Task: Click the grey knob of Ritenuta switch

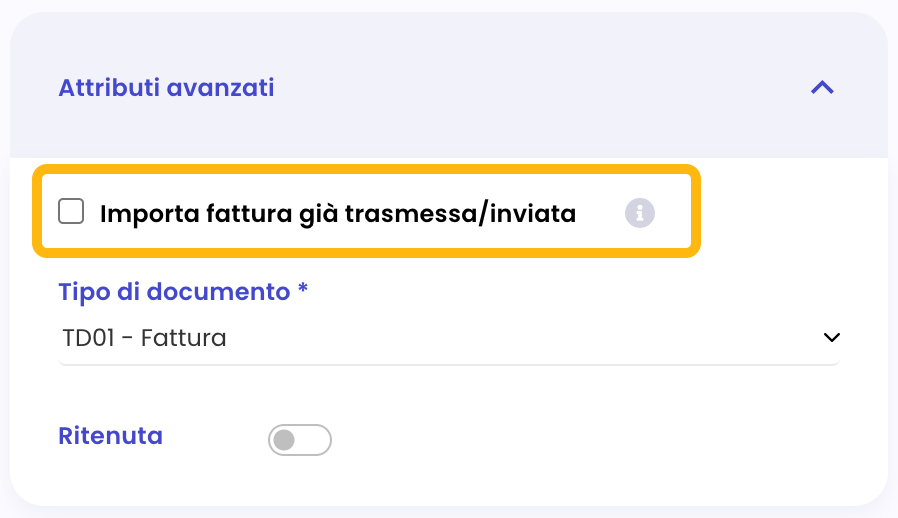Action: point(284,440)
